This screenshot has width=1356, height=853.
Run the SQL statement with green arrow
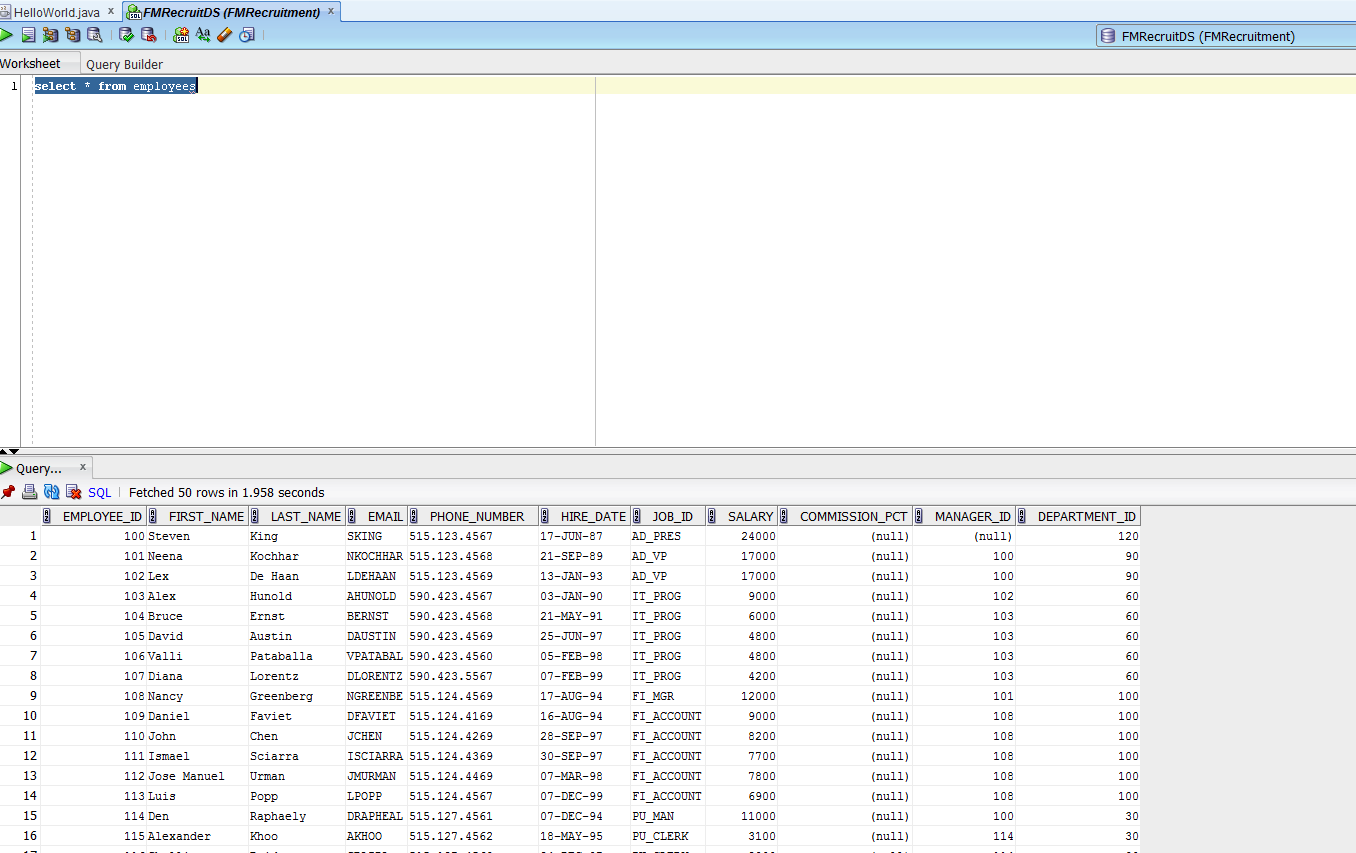6,34
